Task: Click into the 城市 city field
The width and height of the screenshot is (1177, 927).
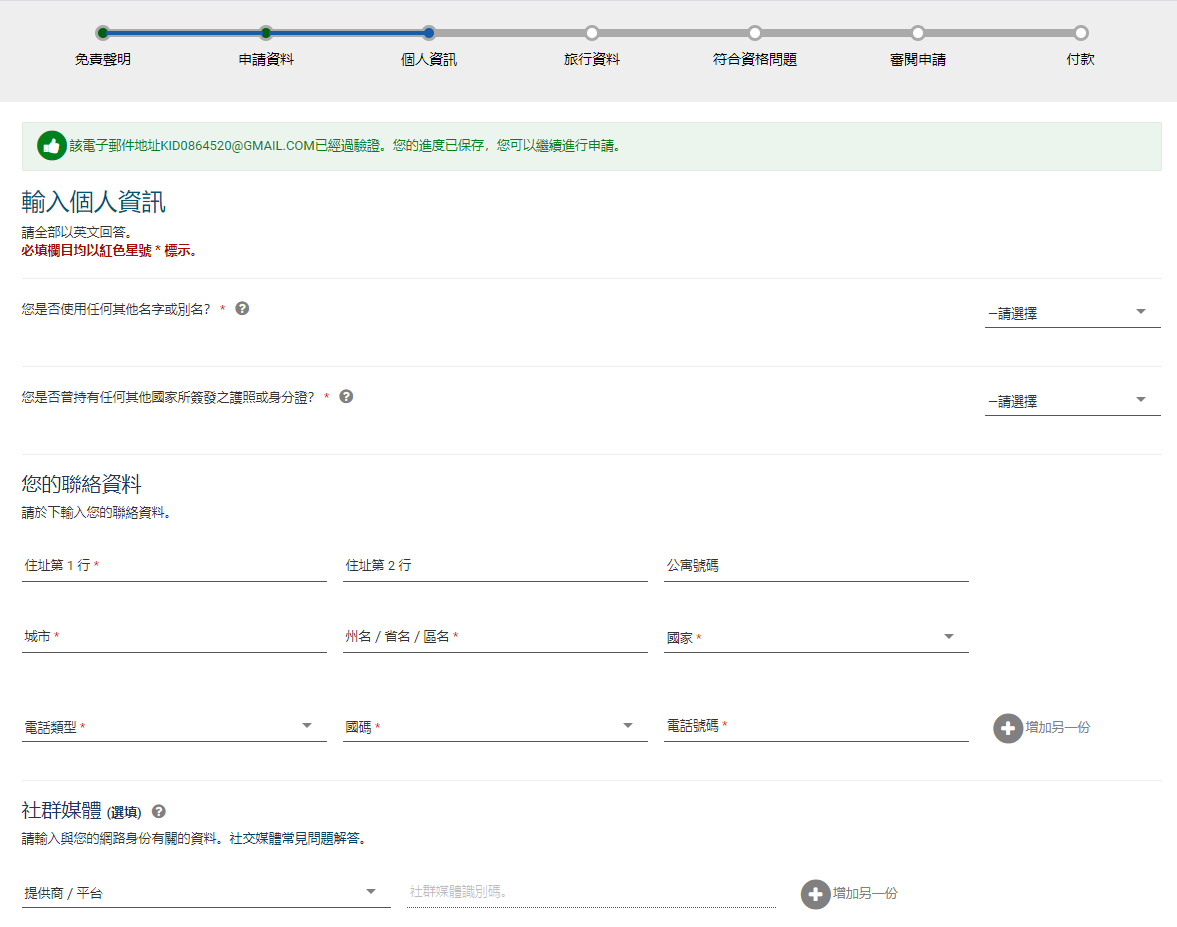Action: (174, 637)
